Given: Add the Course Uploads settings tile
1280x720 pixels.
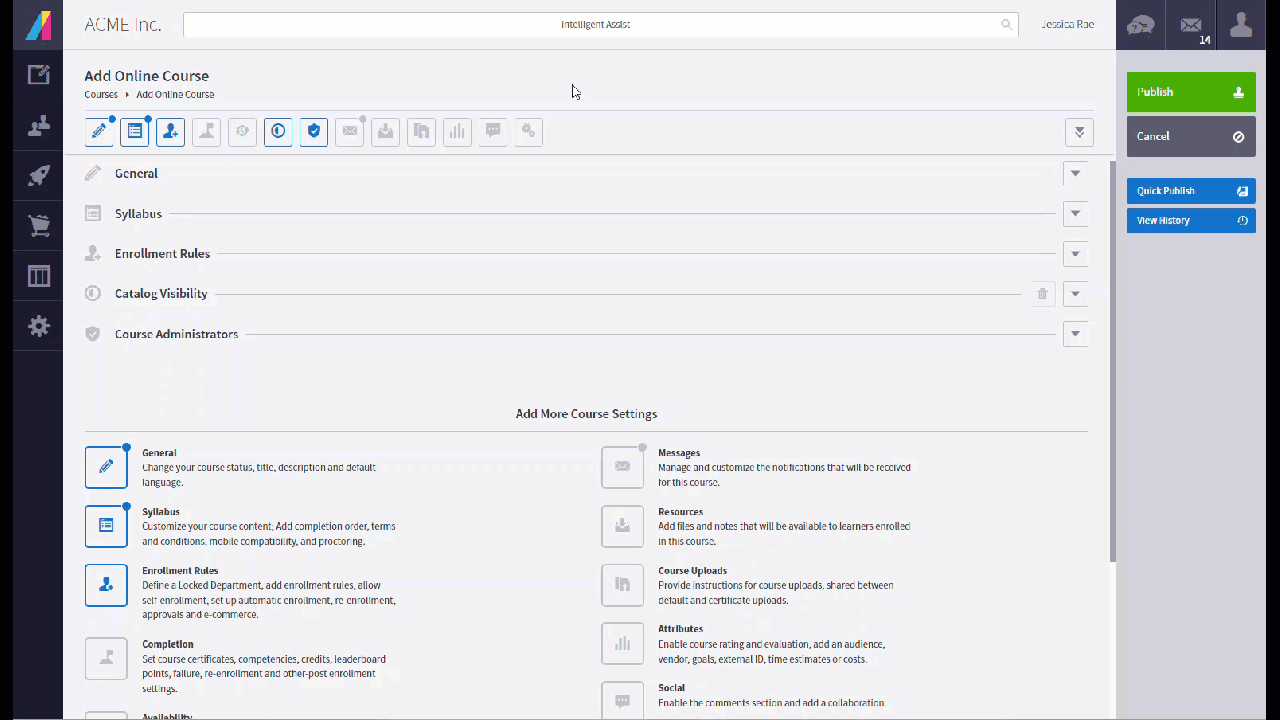Looking at the screenshot, I should coord(622,585).
